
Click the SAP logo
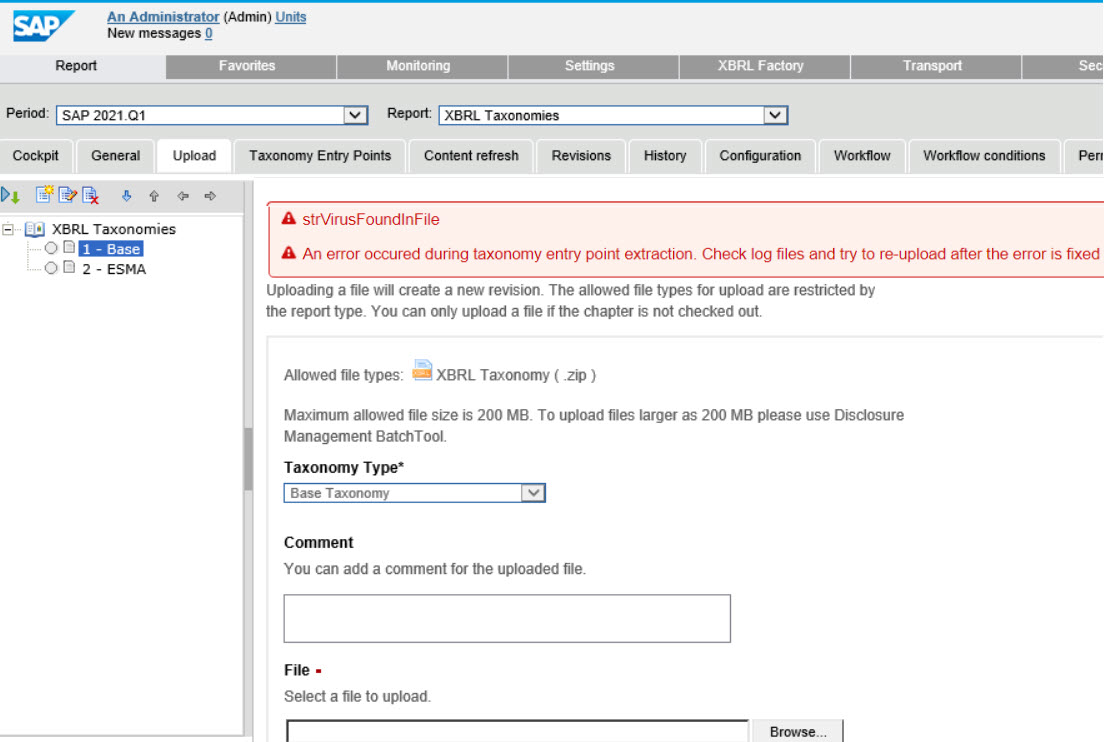[43, 26]
